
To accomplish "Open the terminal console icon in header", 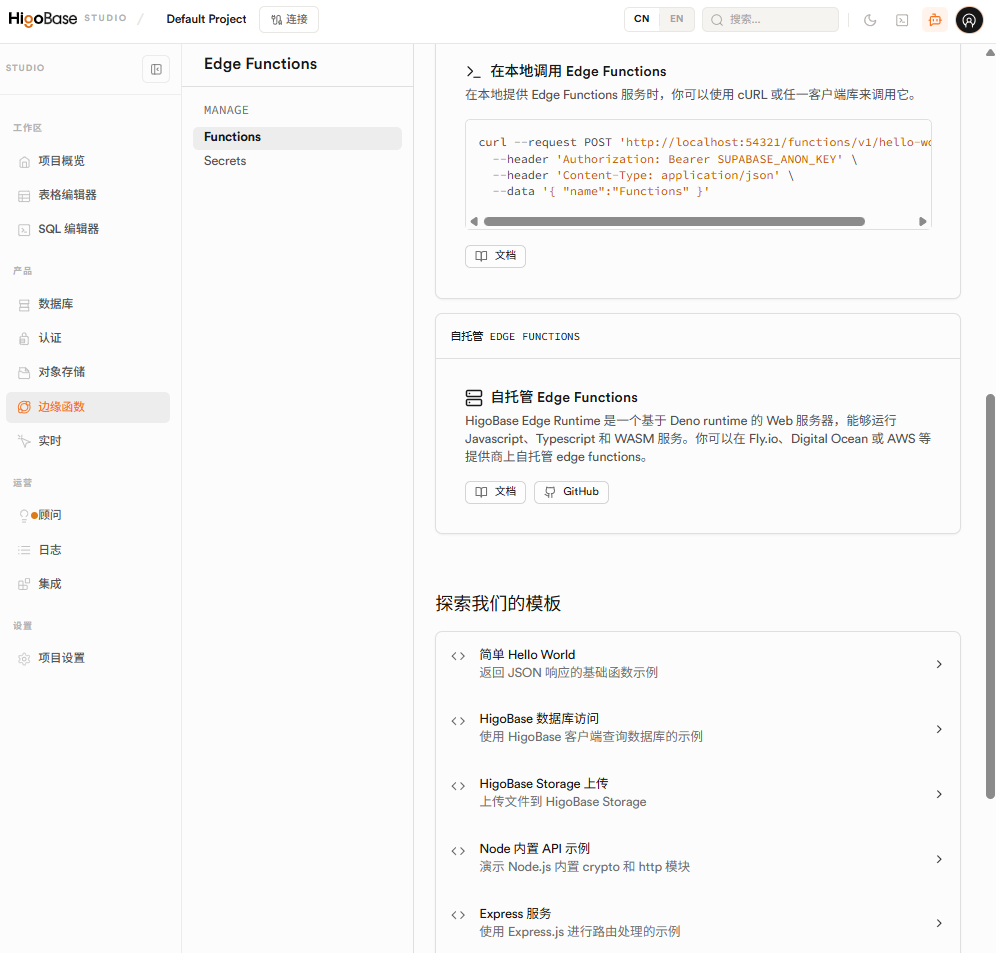I will tap(901, 20).
